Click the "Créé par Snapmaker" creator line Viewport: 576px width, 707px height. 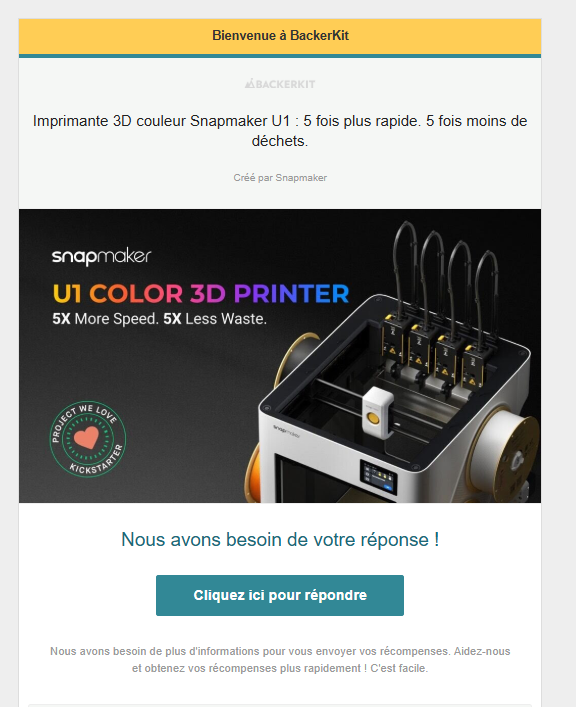tap(280, 178)
